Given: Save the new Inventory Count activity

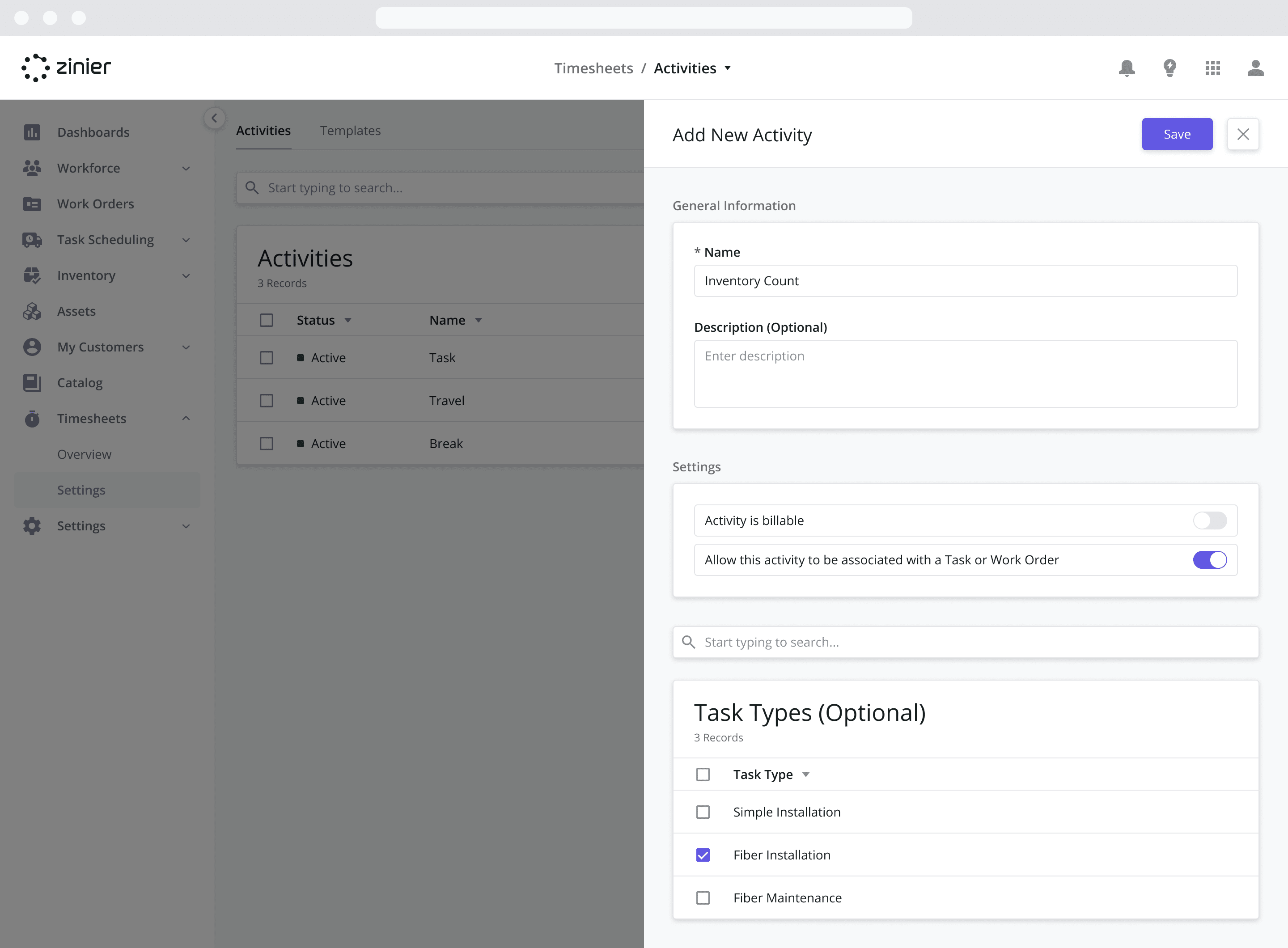Looking at the screenshot, I should (x=1177, y=133).
